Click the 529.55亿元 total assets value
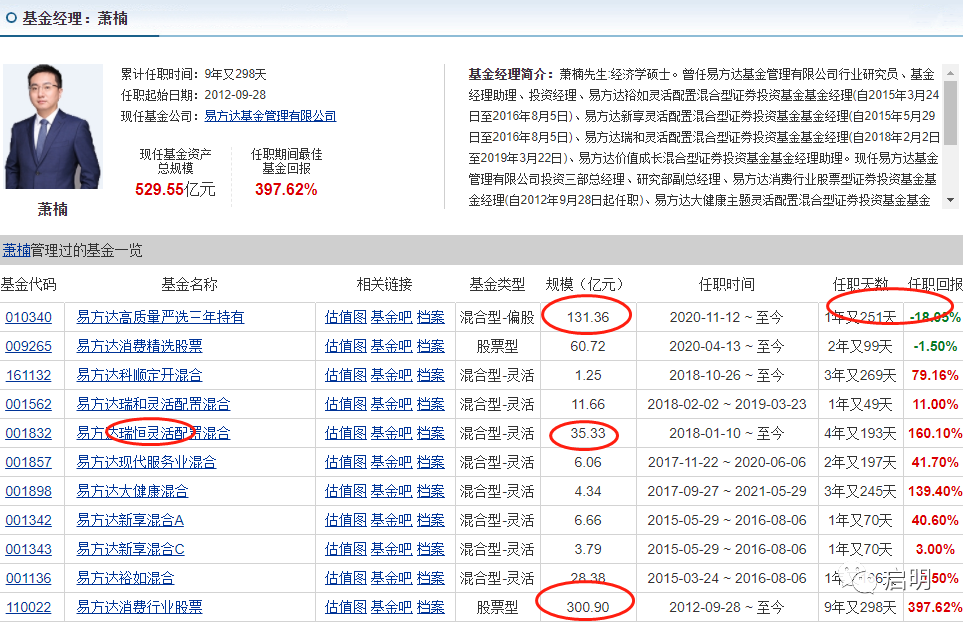 click(x=175, y=189)
